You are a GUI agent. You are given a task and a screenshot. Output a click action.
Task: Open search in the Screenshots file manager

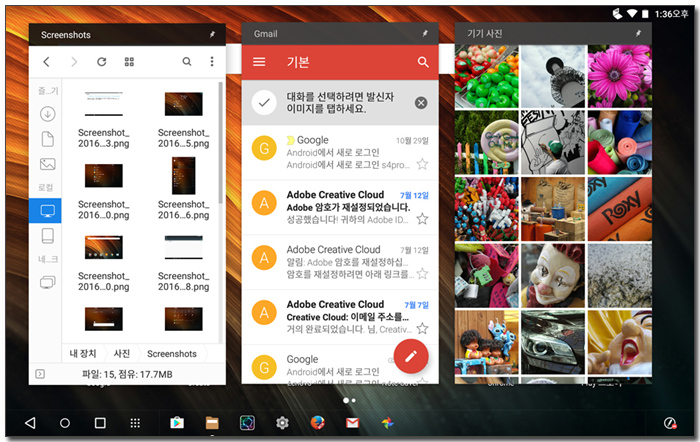[187, 62]
